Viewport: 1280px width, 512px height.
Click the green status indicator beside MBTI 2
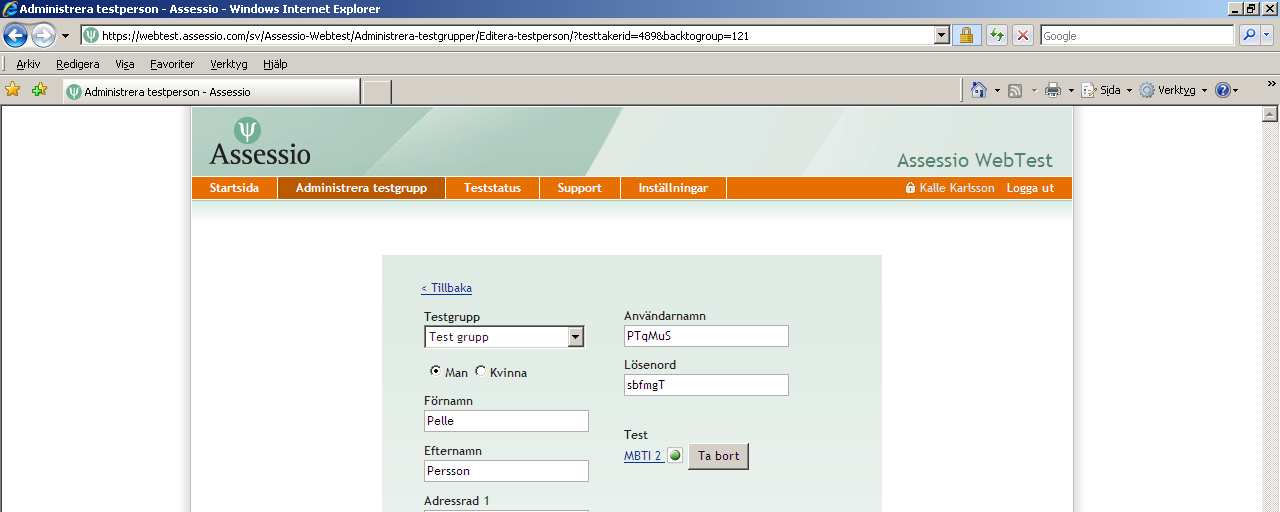(x=675, y=456)
